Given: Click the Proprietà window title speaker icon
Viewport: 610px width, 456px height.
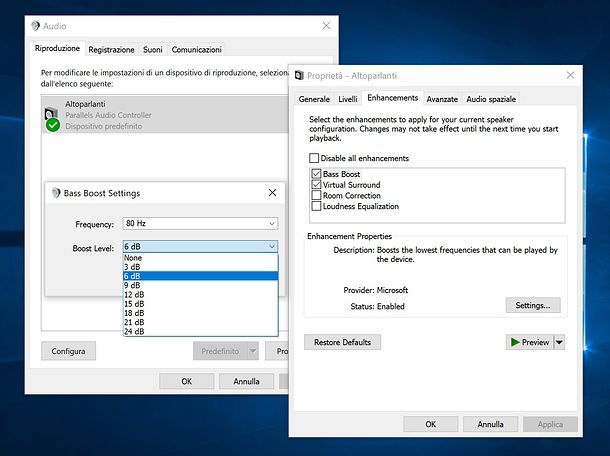Looking at the screenshot, I should (299, 75).
